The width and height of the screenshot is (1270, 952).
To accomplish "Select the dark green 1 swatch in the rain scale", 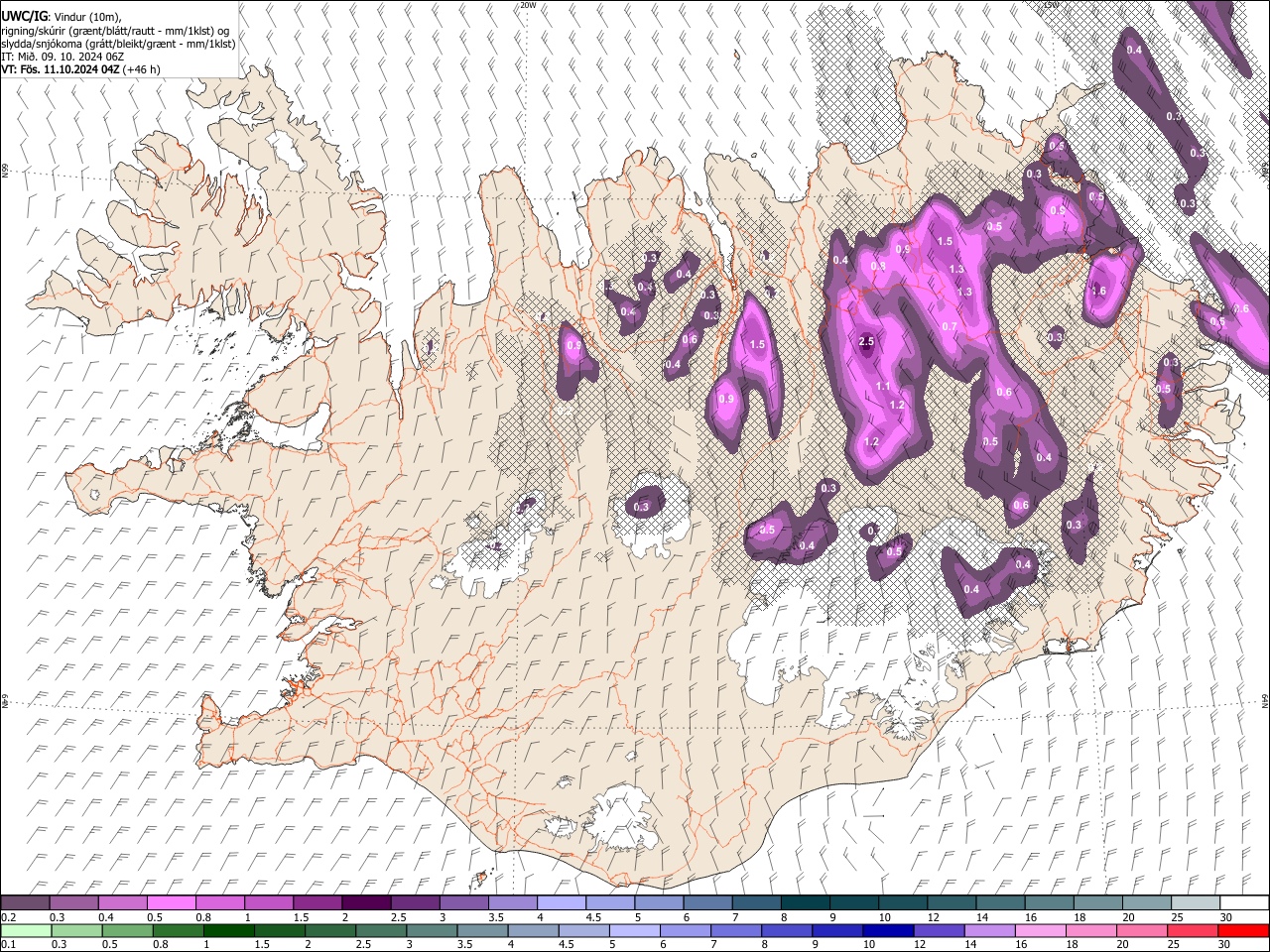I will tap(229, 930).
